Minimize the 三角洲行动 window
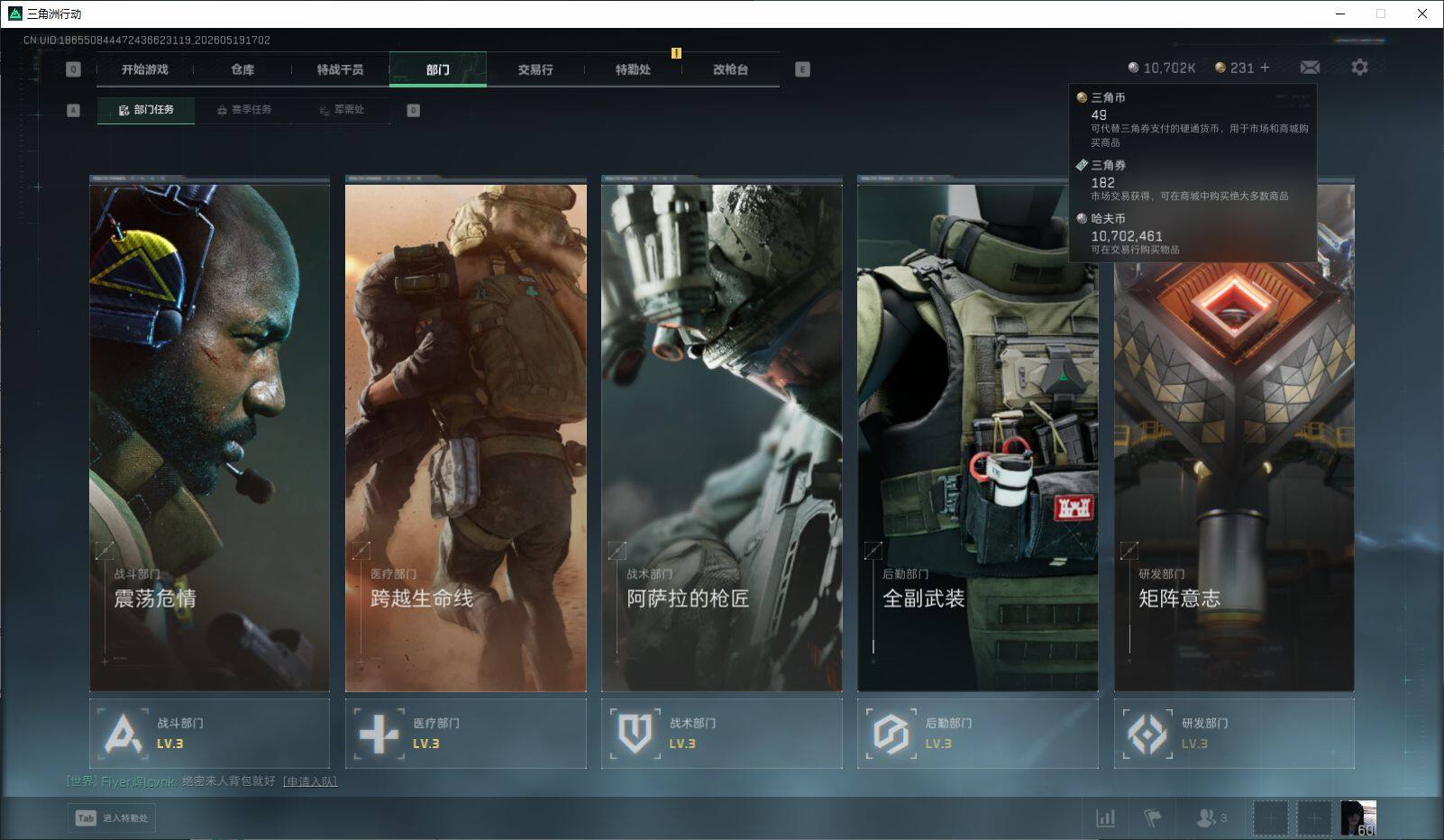 tap(1339, 14)
